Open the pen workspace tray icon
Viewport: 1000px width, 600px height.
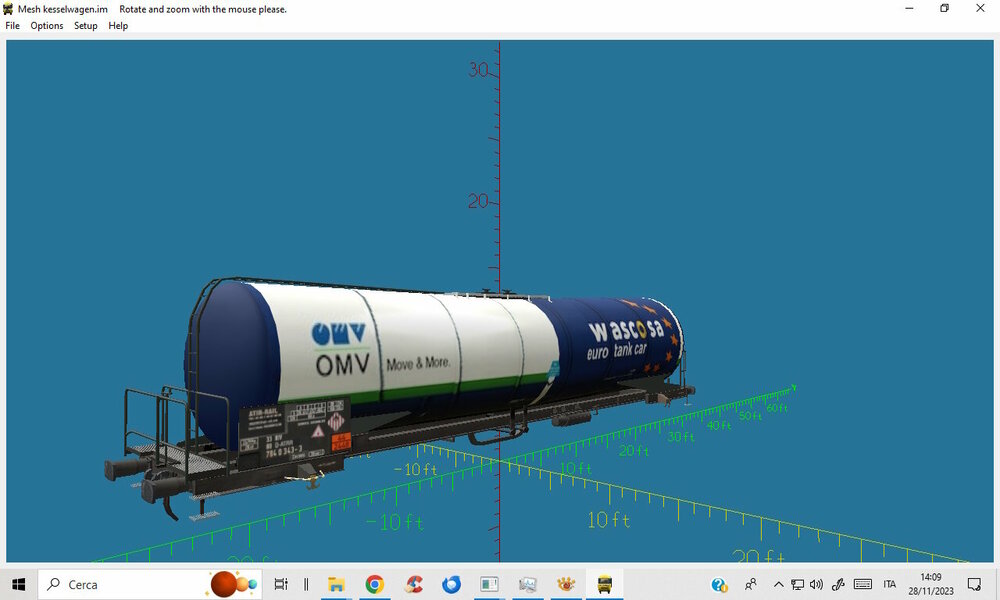(838, 584)
